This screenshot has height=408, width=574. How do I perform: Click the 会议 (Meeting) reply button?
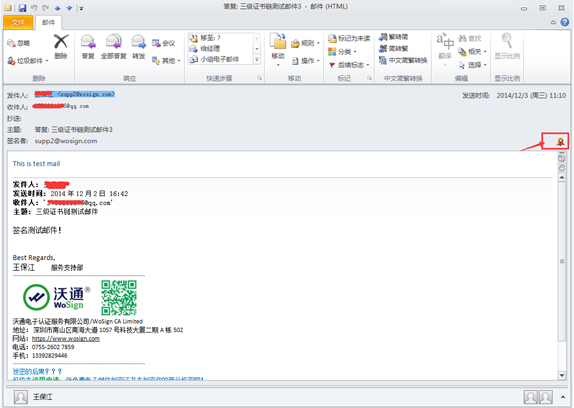[x=163, y=43]
